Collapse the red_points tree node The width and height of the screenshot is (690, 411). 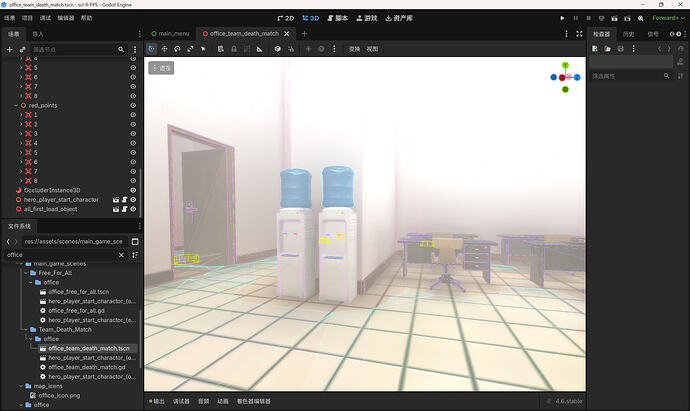coord(15,105)
